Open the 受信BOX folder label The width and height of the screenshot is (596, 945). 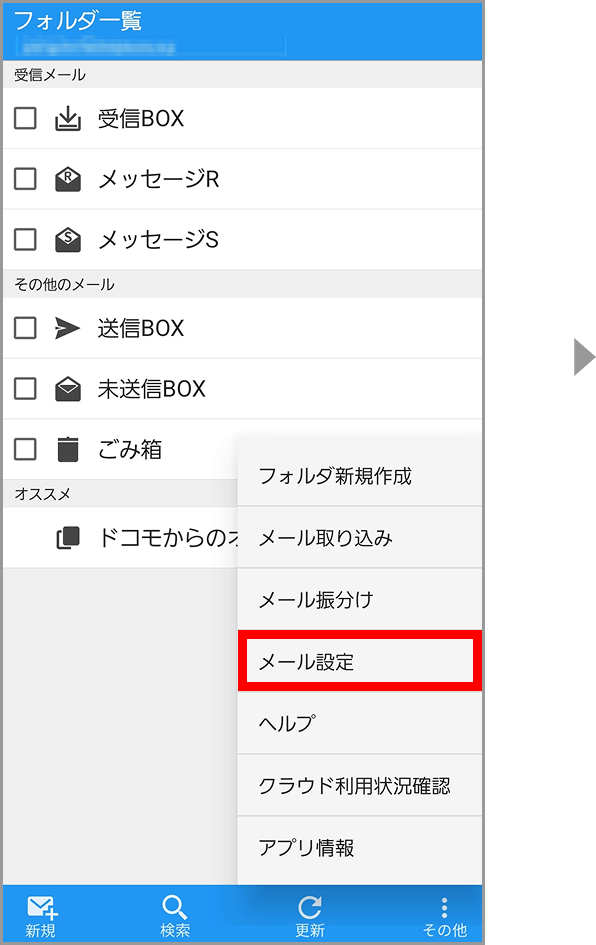coord(141,118)
